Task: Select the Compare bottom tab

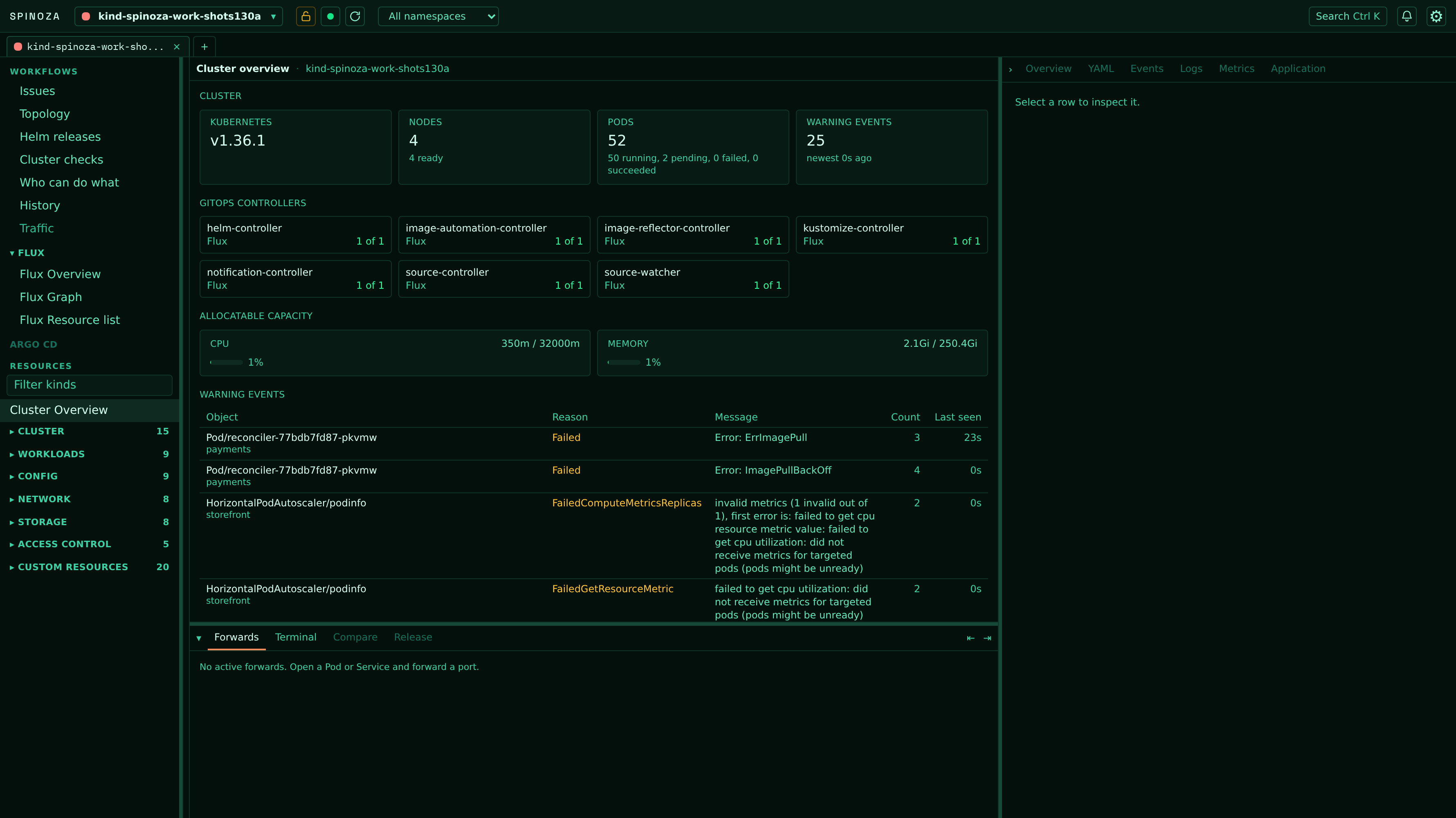Action: pyautogui.click(x=355, y=637)
